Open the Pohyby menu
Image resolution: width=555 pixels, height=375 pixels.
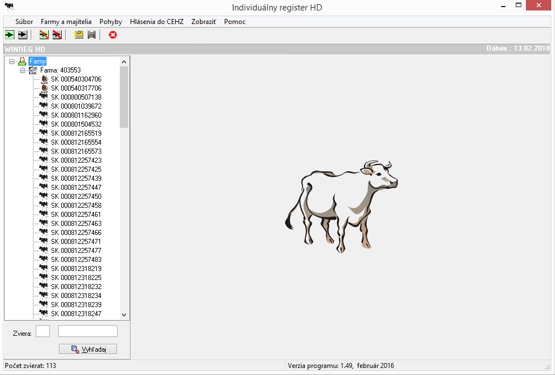110,22
